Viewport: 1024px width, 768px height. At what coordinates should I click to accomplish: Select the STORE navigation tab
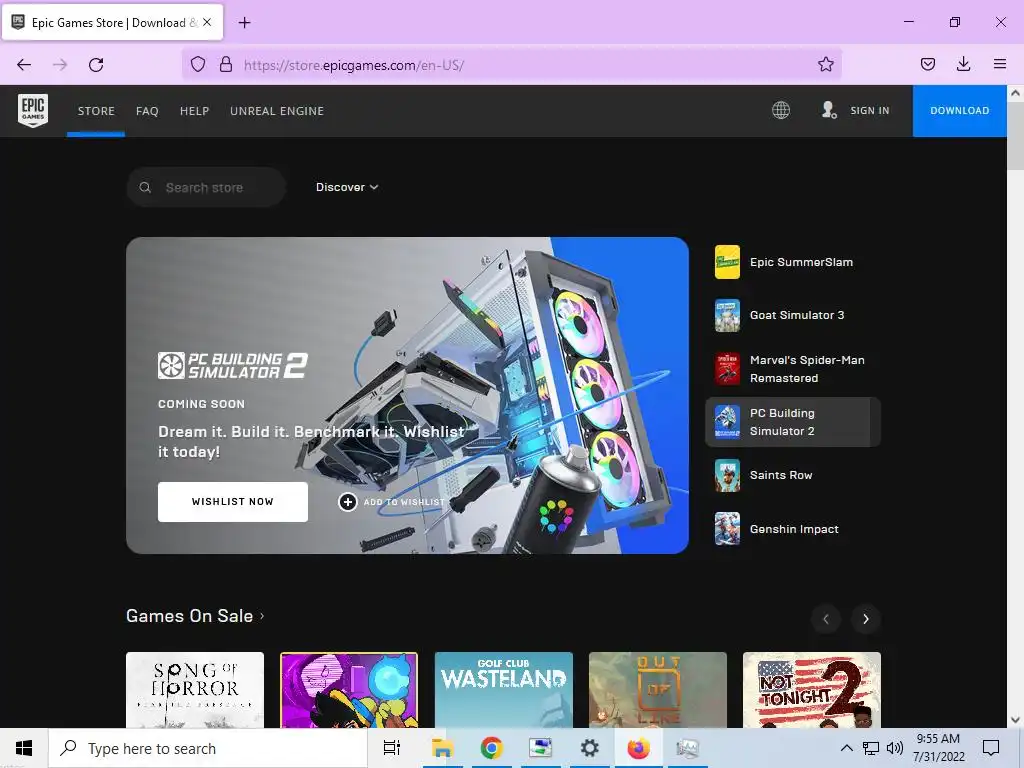pos(96,110)
